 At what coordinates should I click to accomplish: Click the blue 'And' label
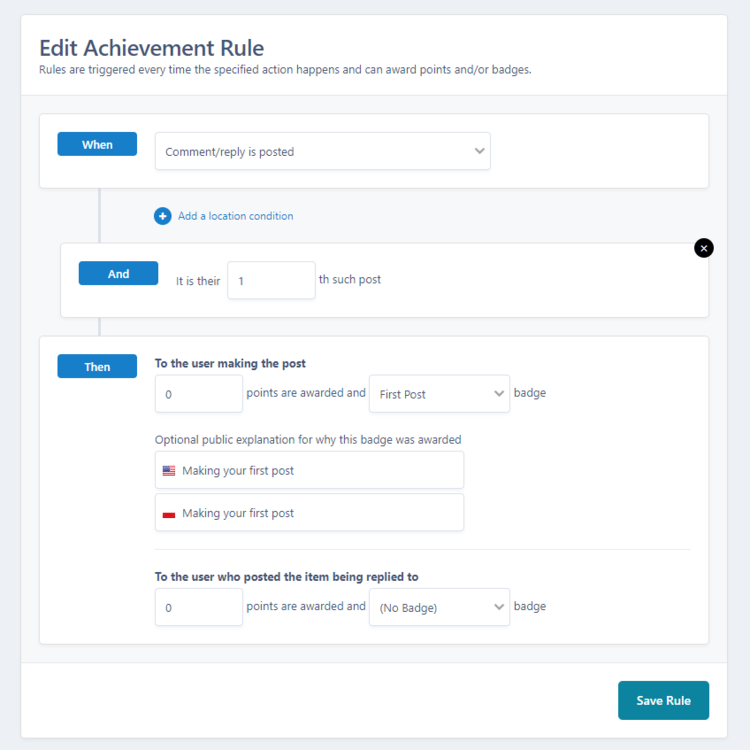pyautogui.click(x=118, y=274)
